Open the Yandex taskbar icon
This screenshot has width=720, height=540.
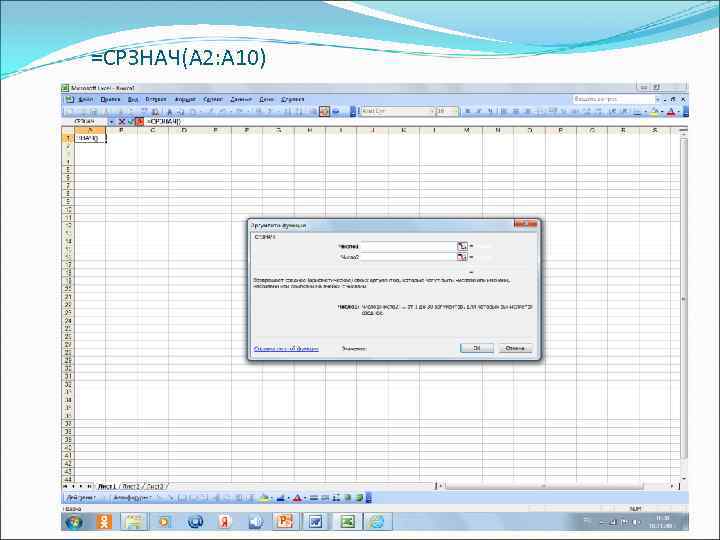[225, 522]
